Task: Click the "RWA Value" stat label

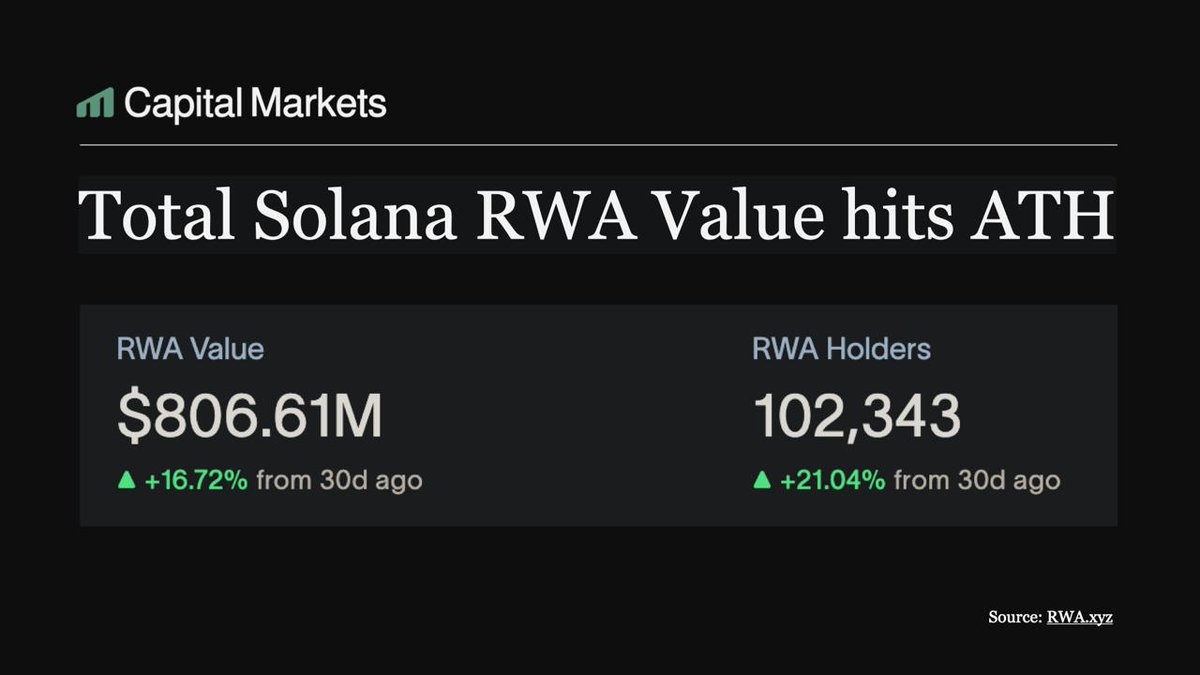Action: click(x=190, y=349)
